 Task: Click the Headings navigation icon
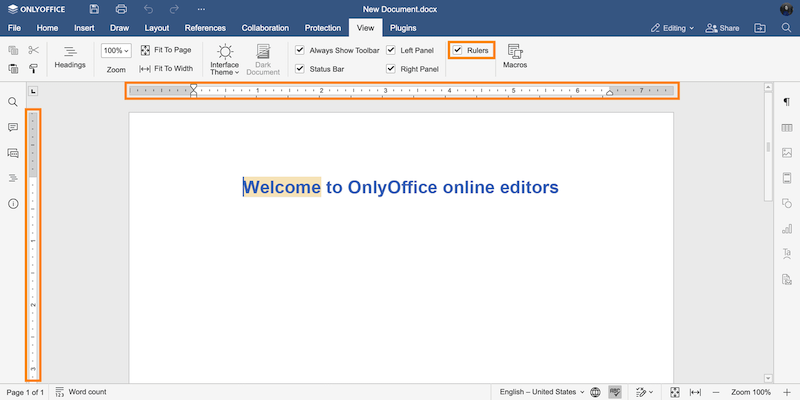tap(70, 56)
